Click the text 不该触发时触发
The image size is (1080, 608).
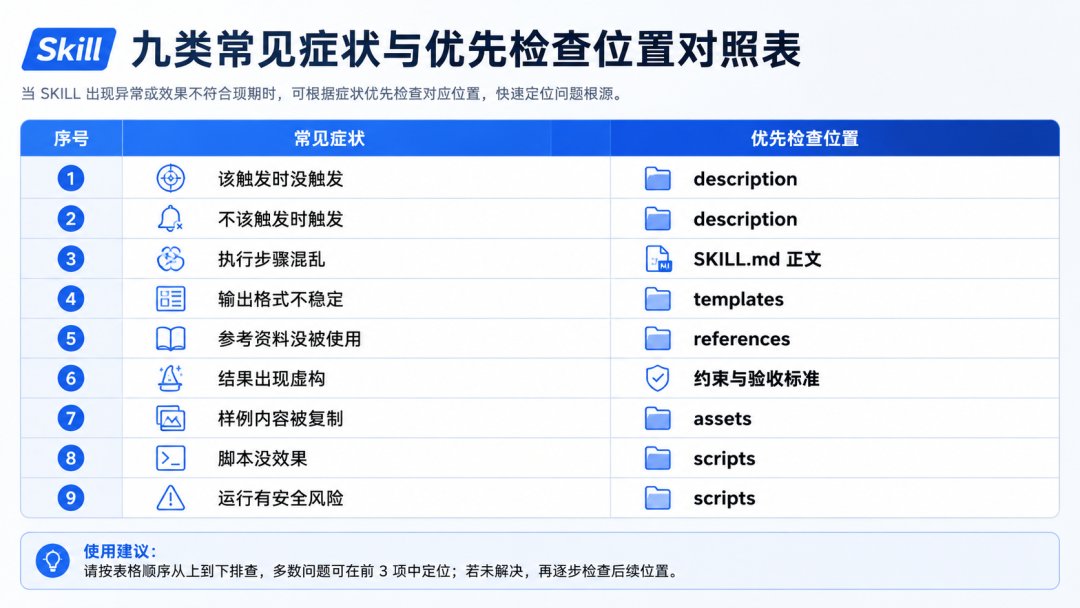[x=280, y=219]
